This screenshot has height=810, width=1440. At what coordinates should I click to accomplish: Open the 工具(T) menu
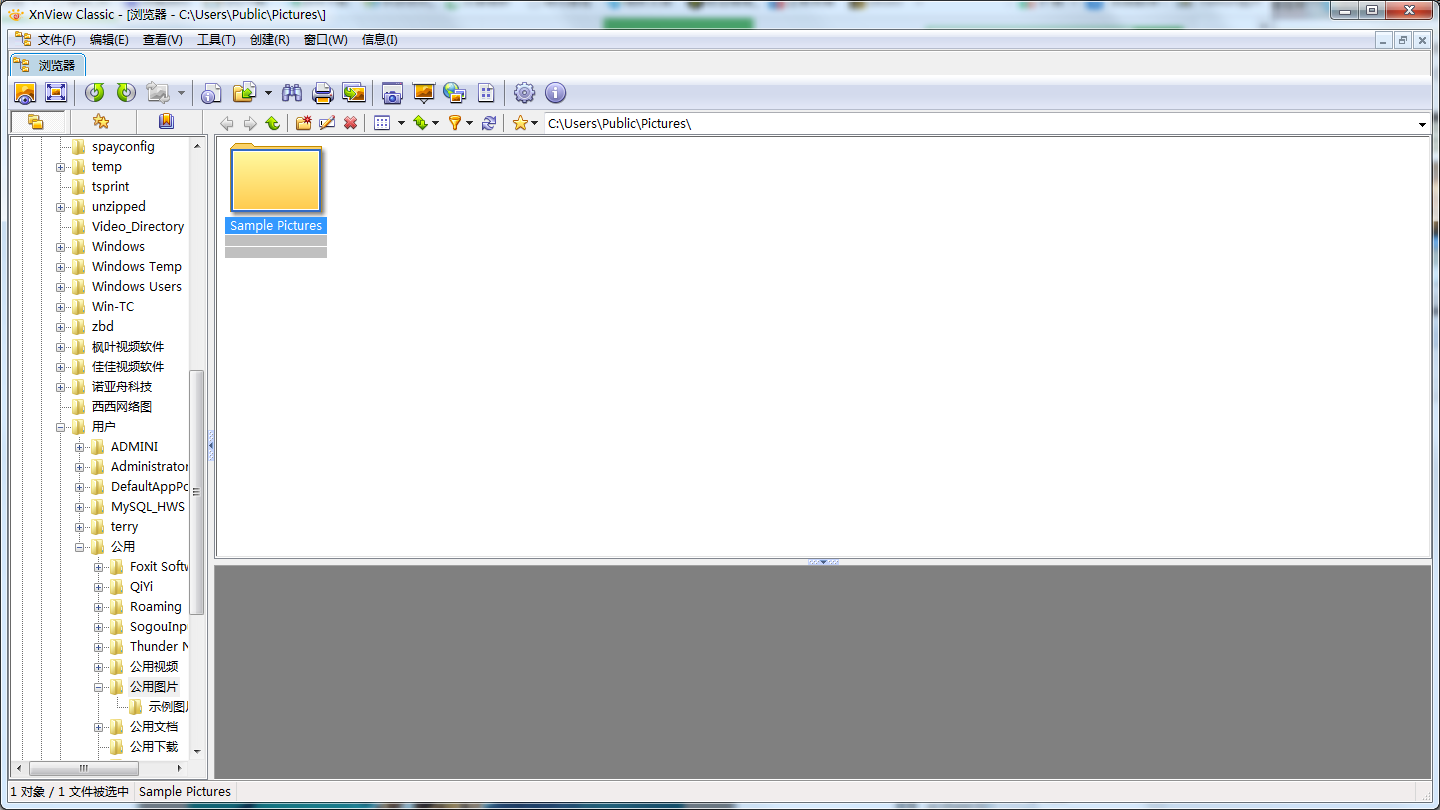coord(216,40)
